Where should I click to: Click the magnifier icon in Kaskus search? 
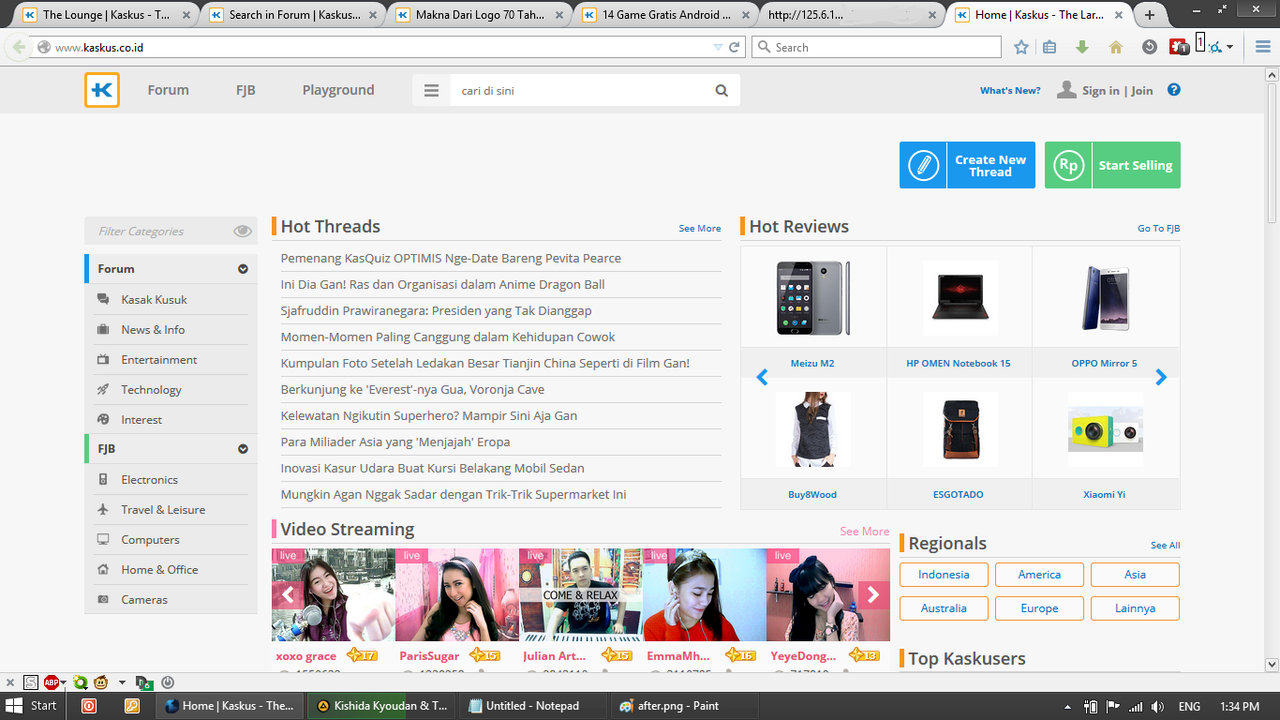722,90
